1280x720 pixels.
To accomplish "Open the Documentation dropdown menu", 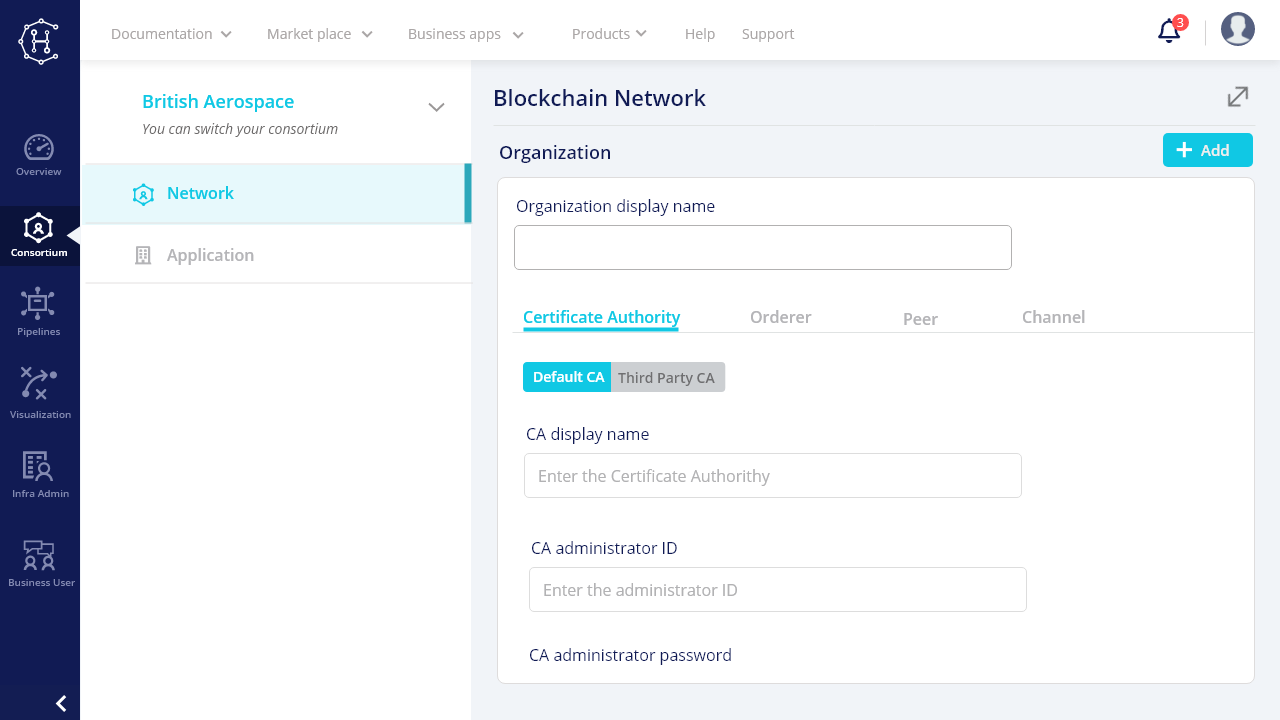I will [x=171, y=34].
